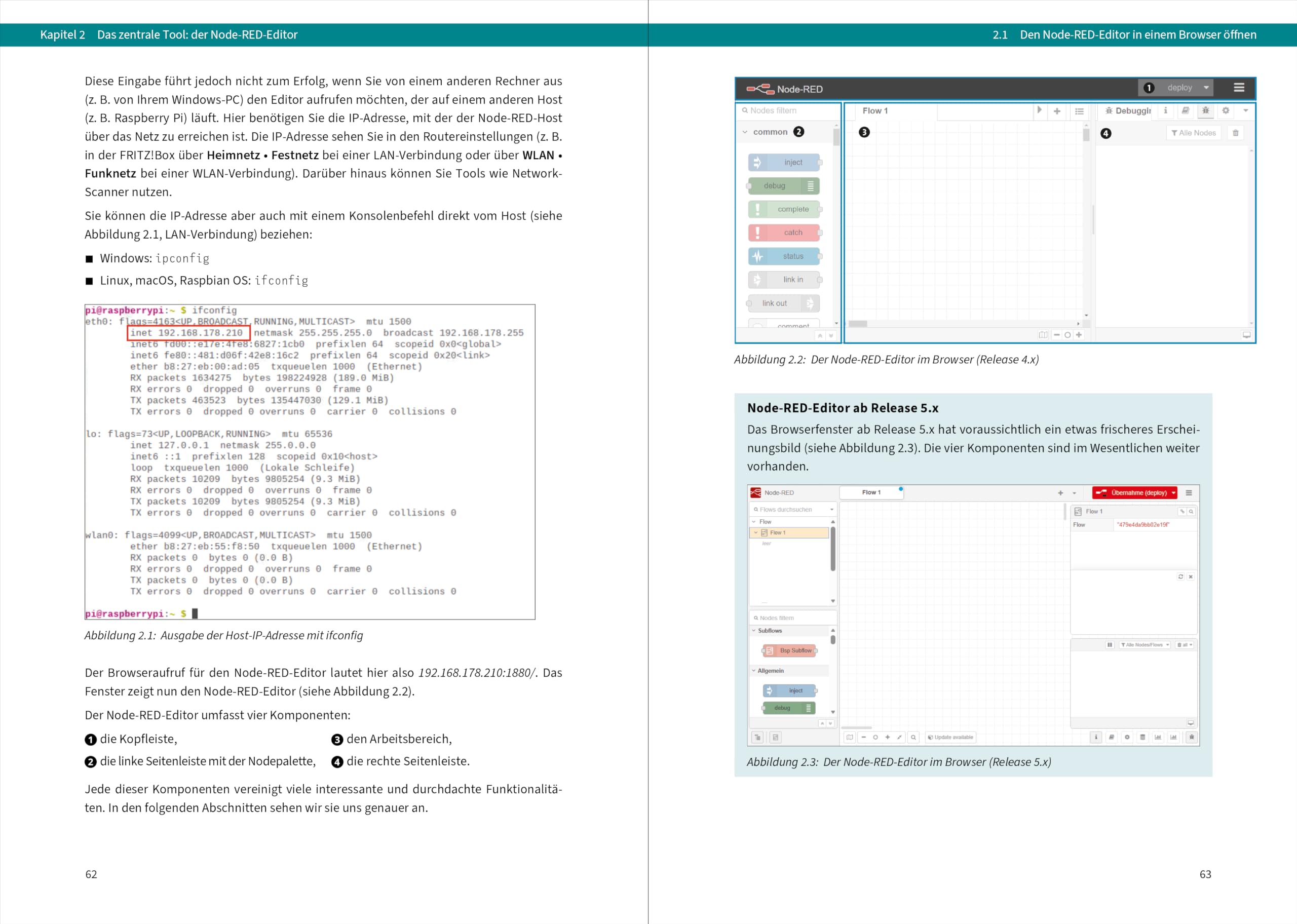Select the 'link in' node
Viewport: 1297px width, 924px height.
point(784,279)
